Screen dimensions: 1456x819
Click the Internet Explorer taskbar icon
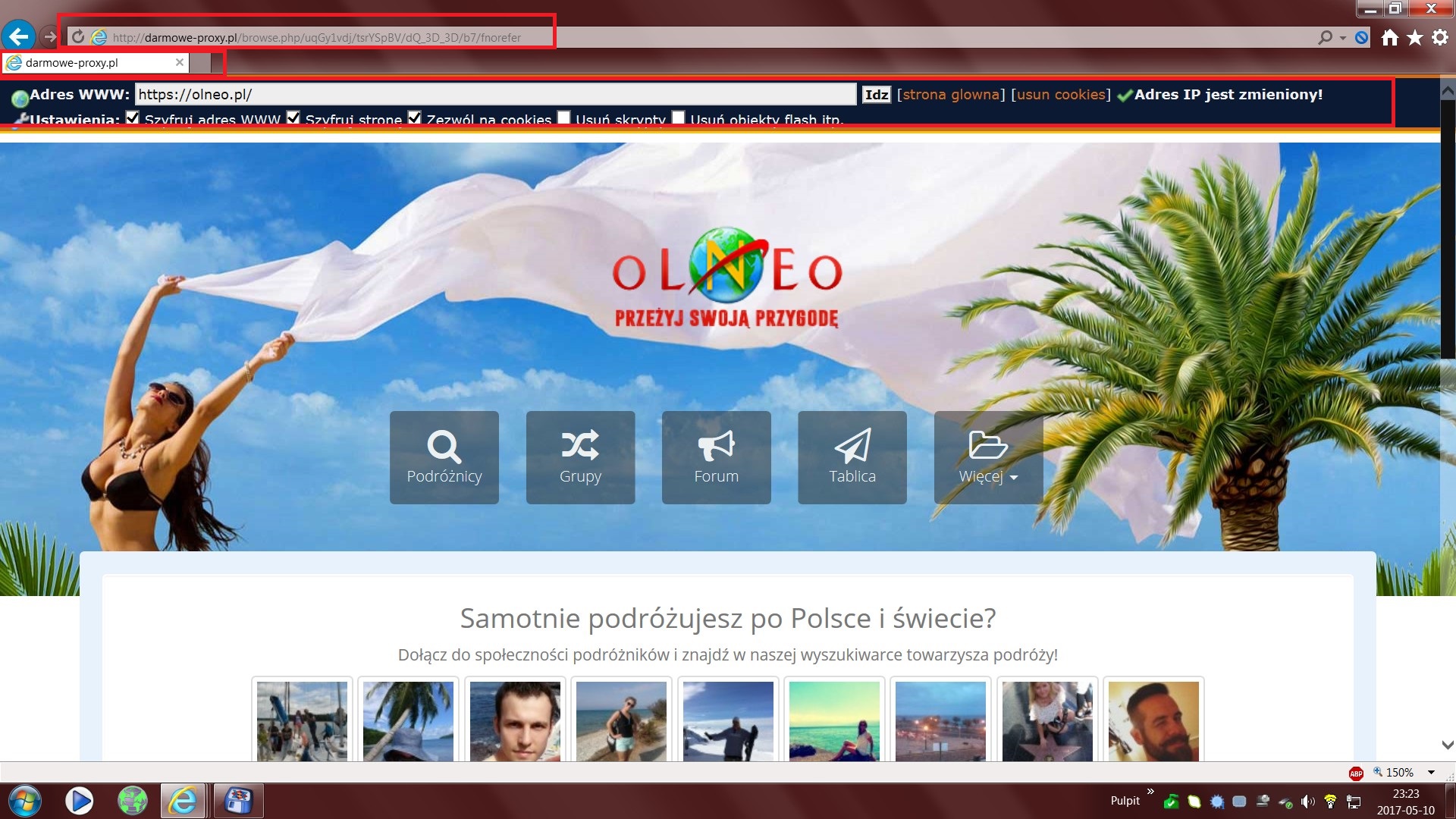coord(183,801)
